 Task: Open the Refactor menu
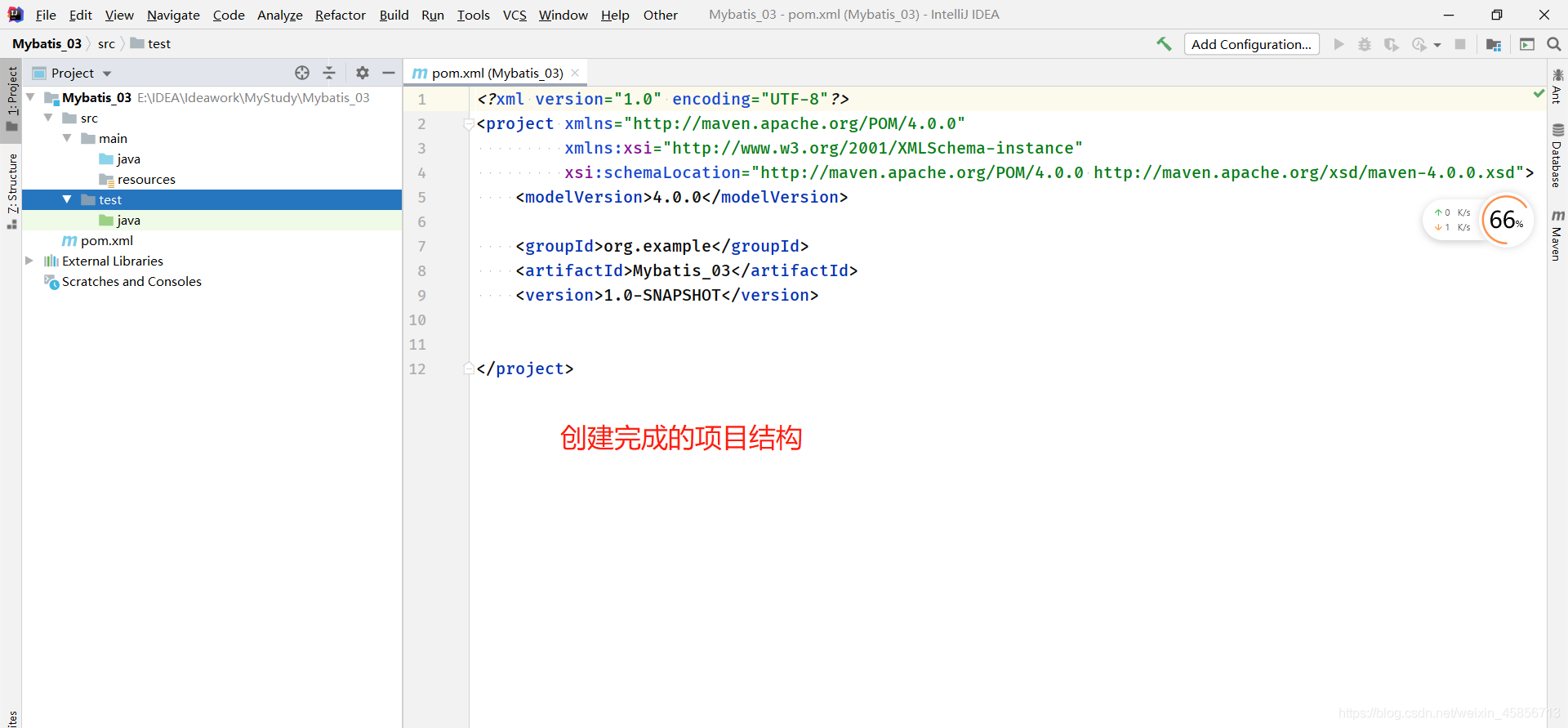[x=341, y=15]
